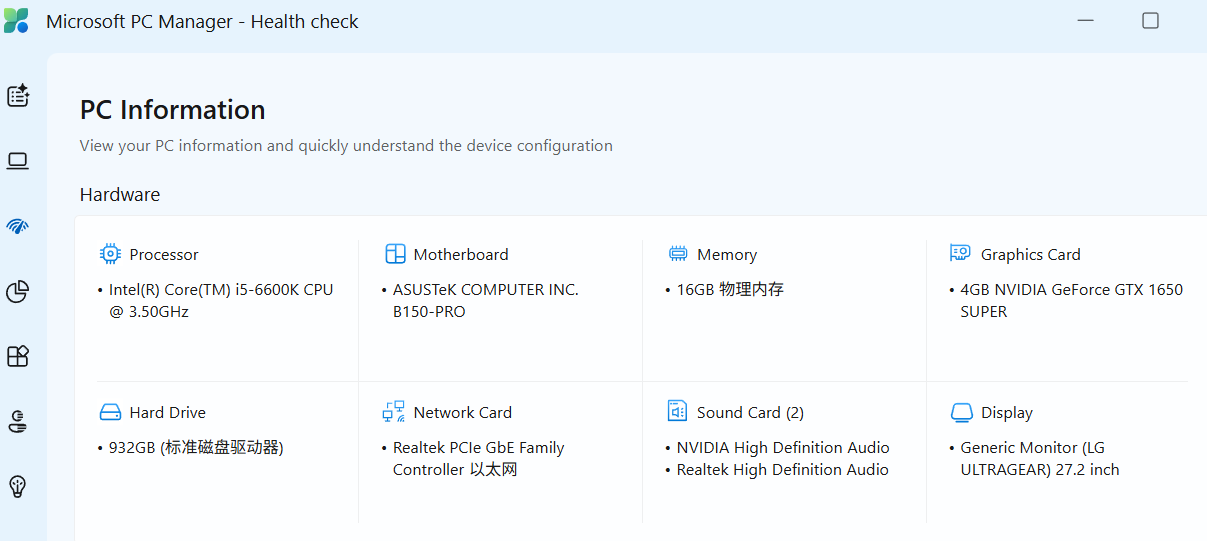Click the Processor label

[x=164, y=255]
